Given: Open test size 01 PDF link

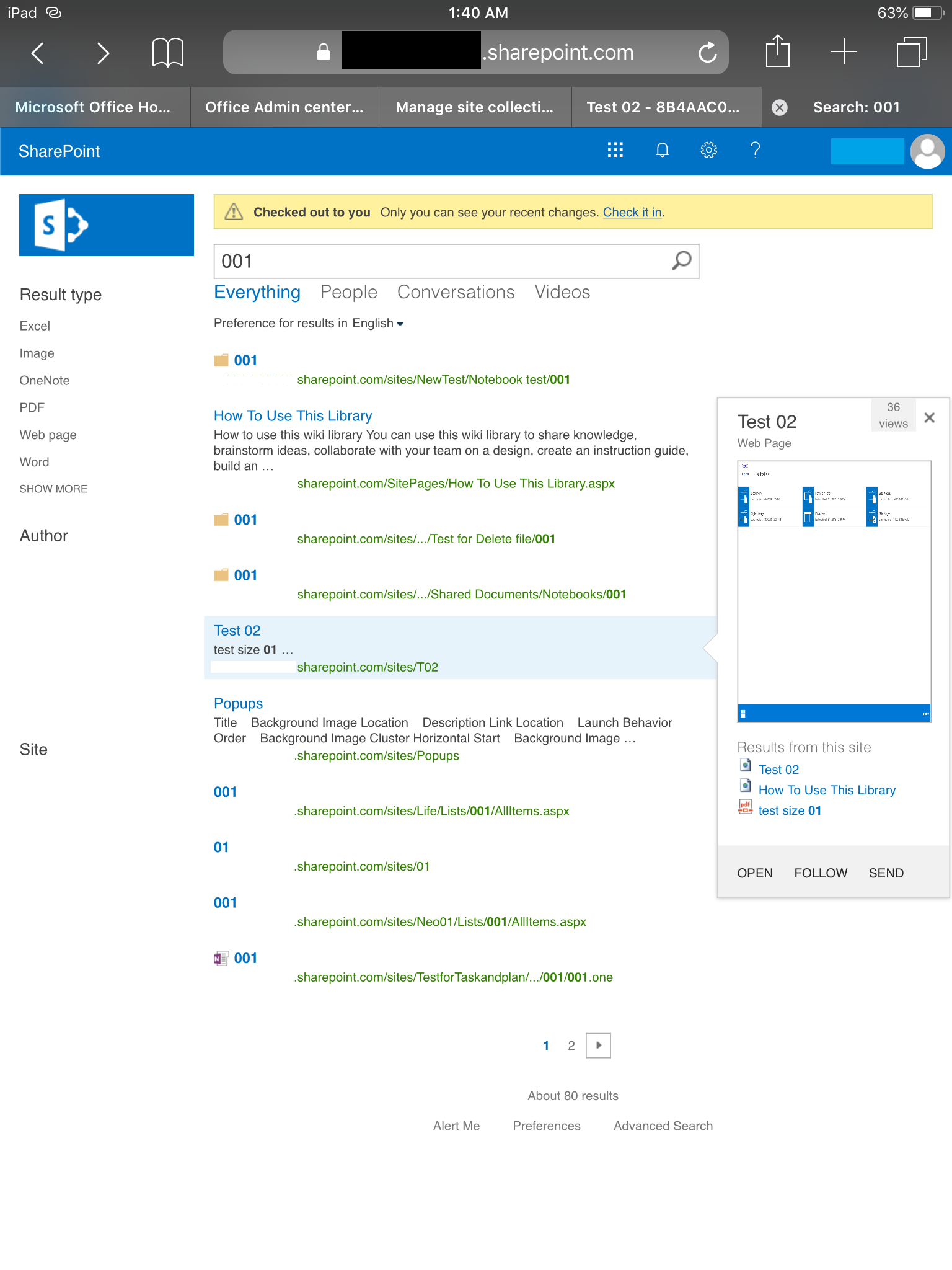Looking at the screenshot, I should 790,810.
